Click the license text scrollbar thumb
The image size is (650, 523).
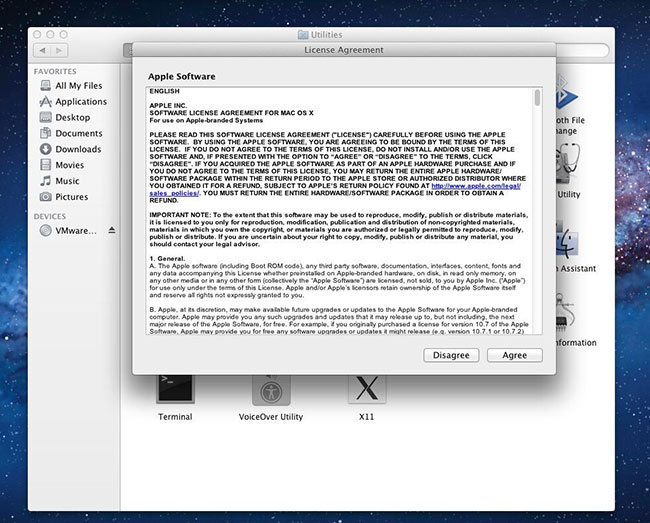click(537, 98)
